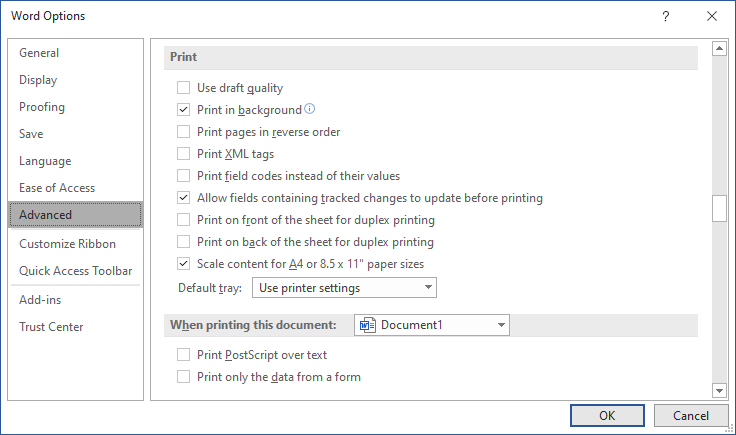Image resolution: width=736 pixels, height=435 pixels.
Task: Click the scrollbar down arrow
Action: point(718,390)
